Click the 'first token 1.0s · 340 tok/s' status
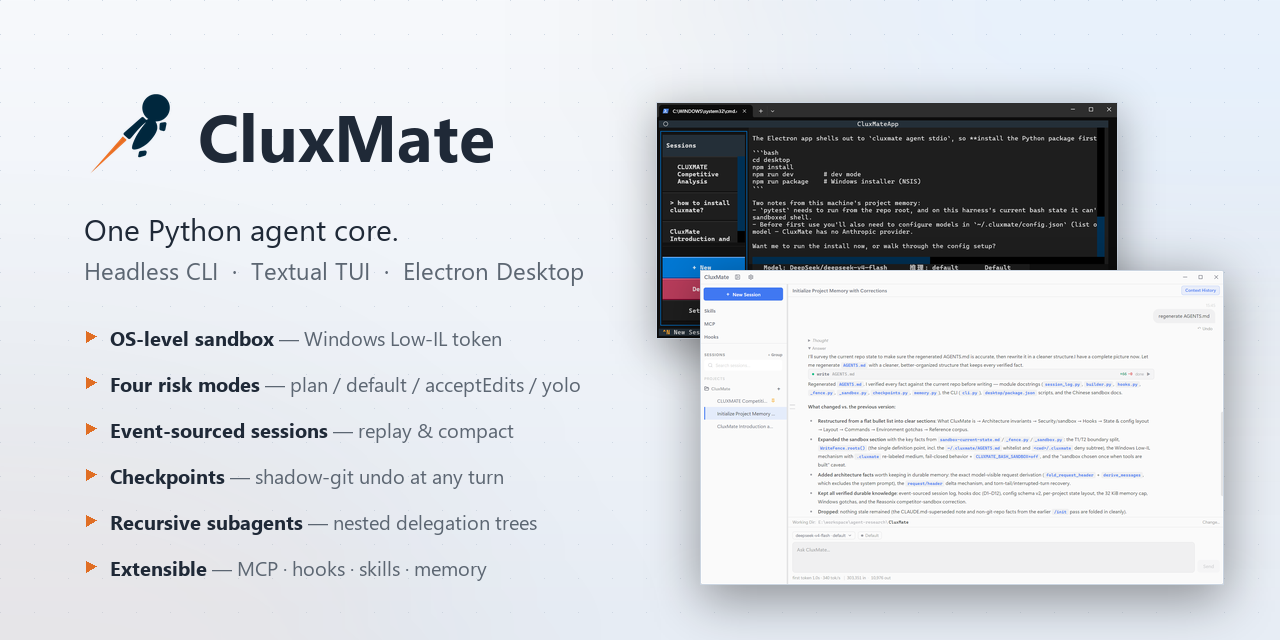 point(816,578)
